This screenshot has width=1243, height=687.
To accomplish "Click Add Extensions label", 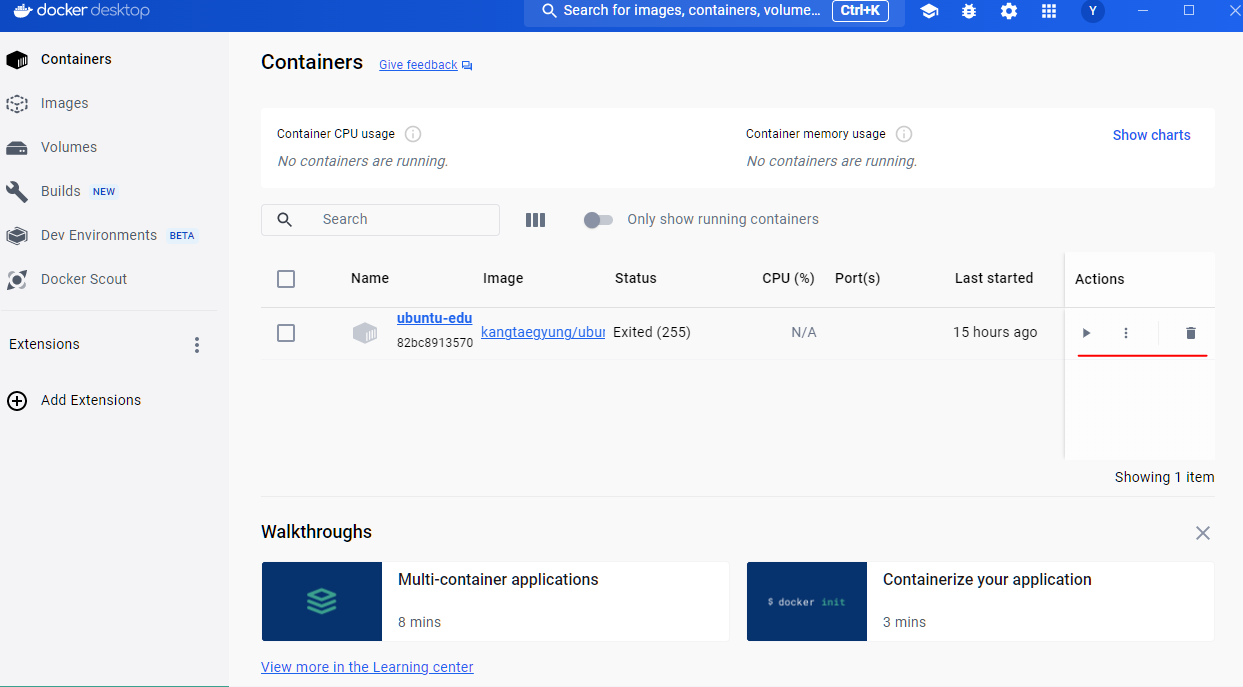I will click(91, 401).
